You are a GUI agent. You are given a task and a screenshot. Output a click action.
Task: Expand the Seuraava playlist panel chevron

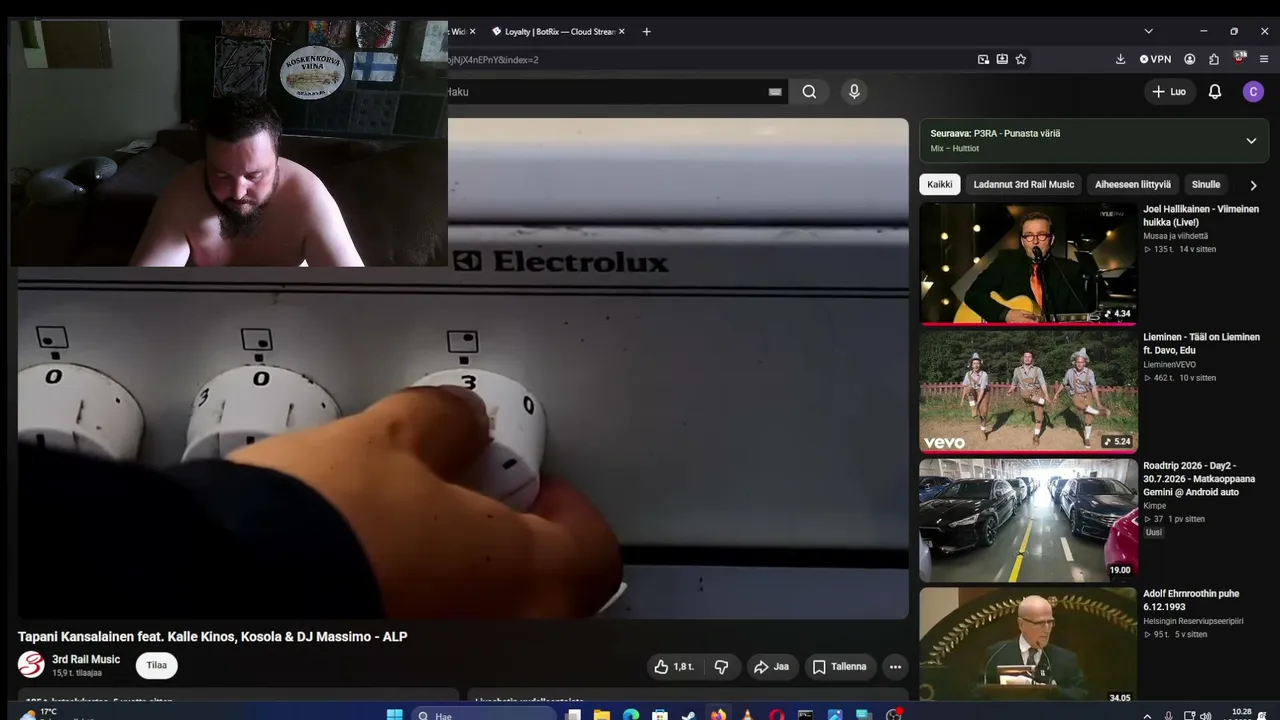tap(1251, 141)
